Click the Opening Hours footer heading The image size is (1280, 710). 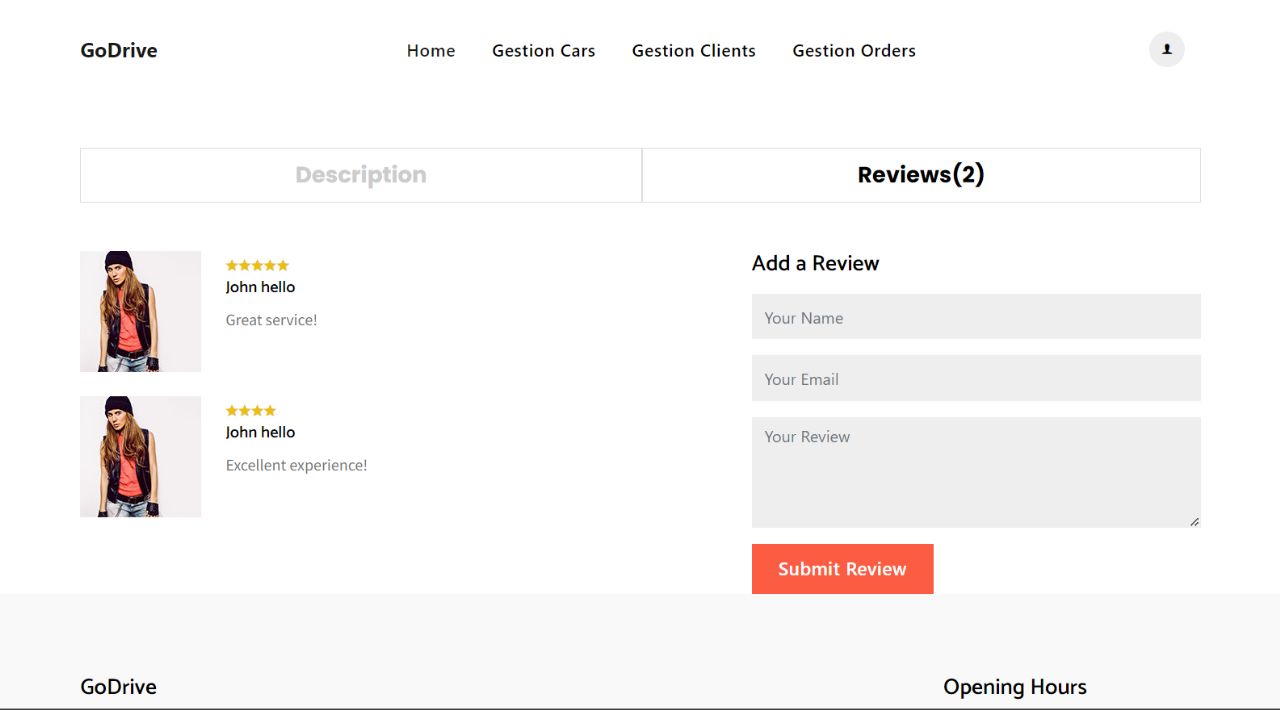pos(1015,686)
